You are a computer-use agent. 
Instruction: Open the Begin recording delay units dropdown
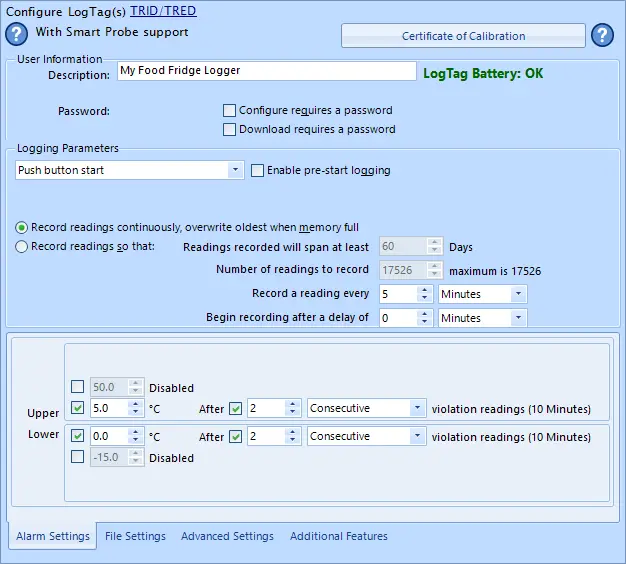click(518, 318)
